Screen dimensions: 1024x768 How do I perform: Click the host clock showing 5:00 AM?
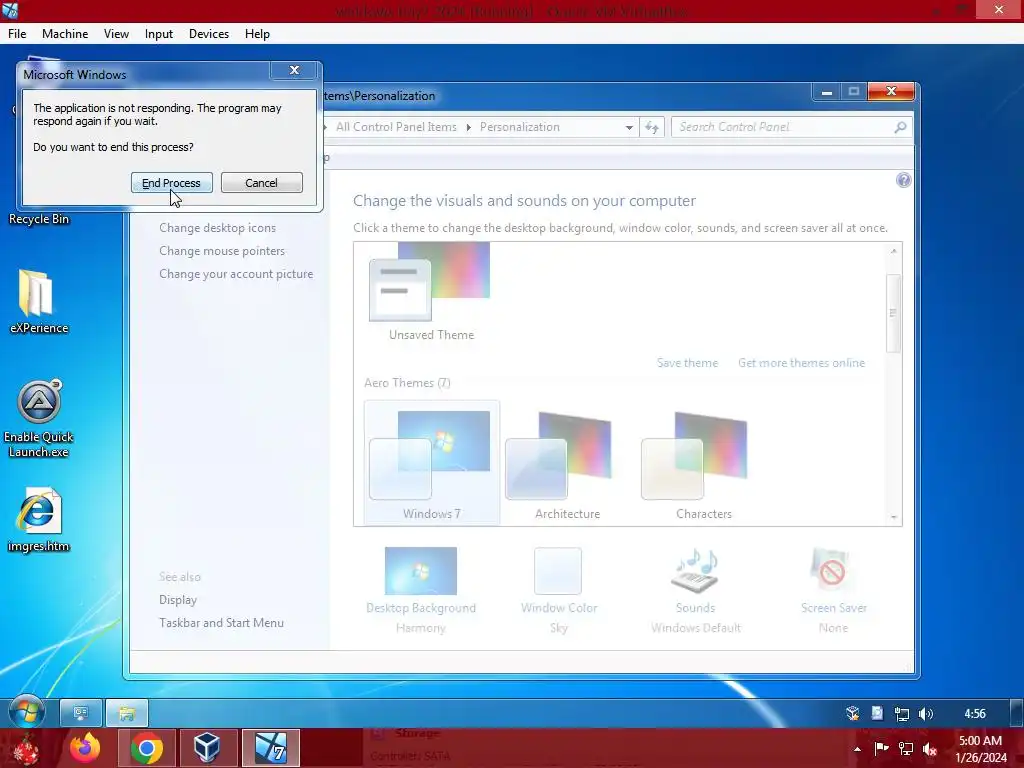point(980,749)
